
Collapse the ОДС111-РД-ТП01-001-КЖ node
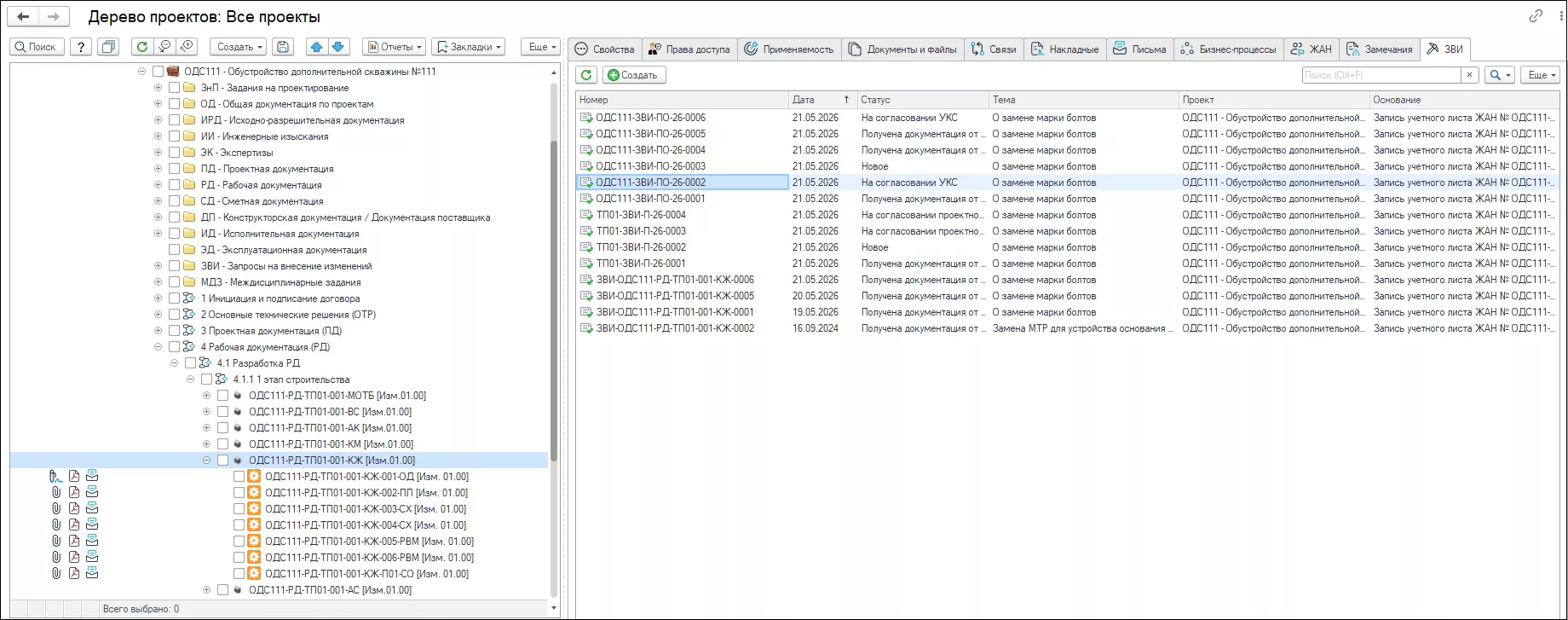pyautogui.click(x=207, y=461)
